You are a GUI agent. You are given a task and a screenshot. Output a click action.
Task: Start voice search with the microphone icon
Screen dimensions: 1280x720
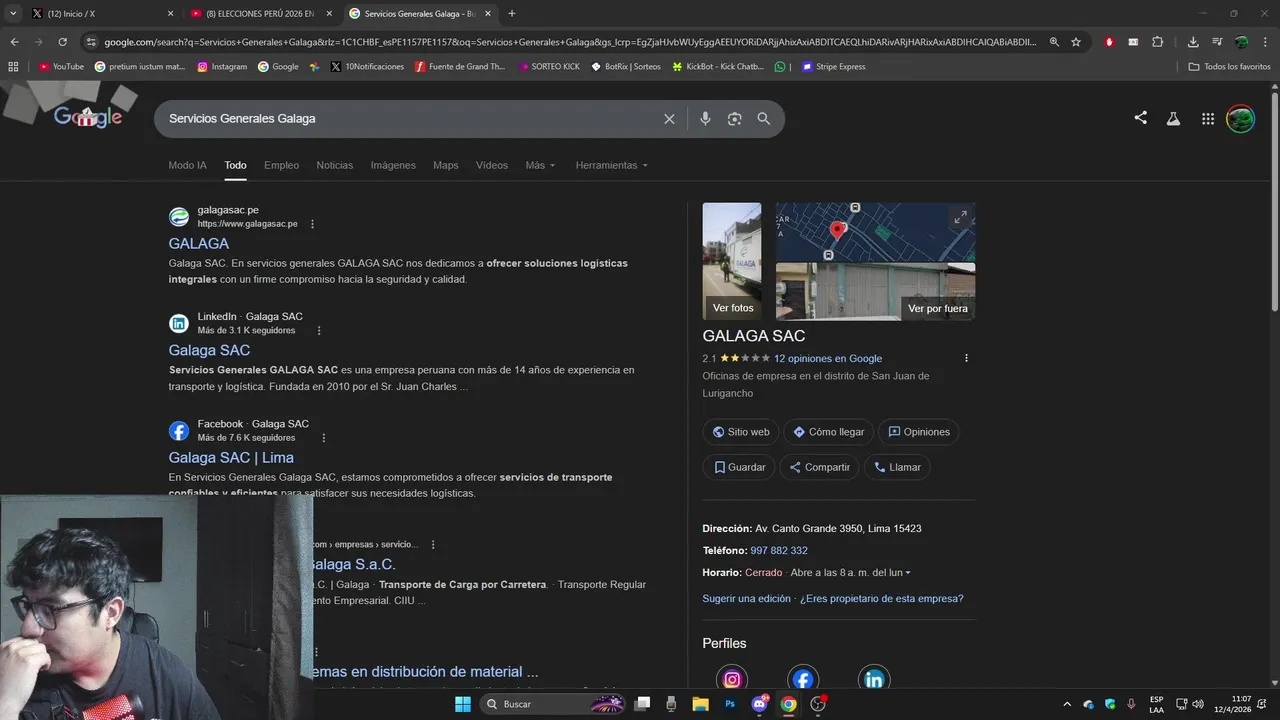tap(705, 119)
